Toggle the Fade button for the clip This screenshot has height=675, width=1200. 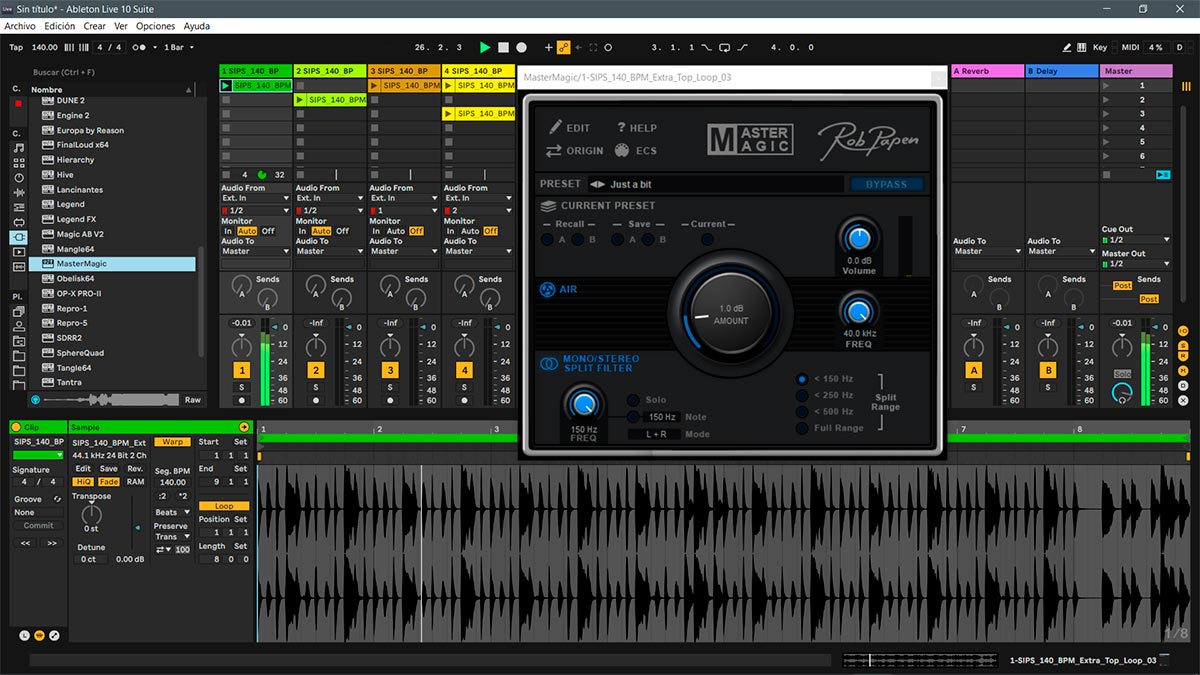pos(109,482)
